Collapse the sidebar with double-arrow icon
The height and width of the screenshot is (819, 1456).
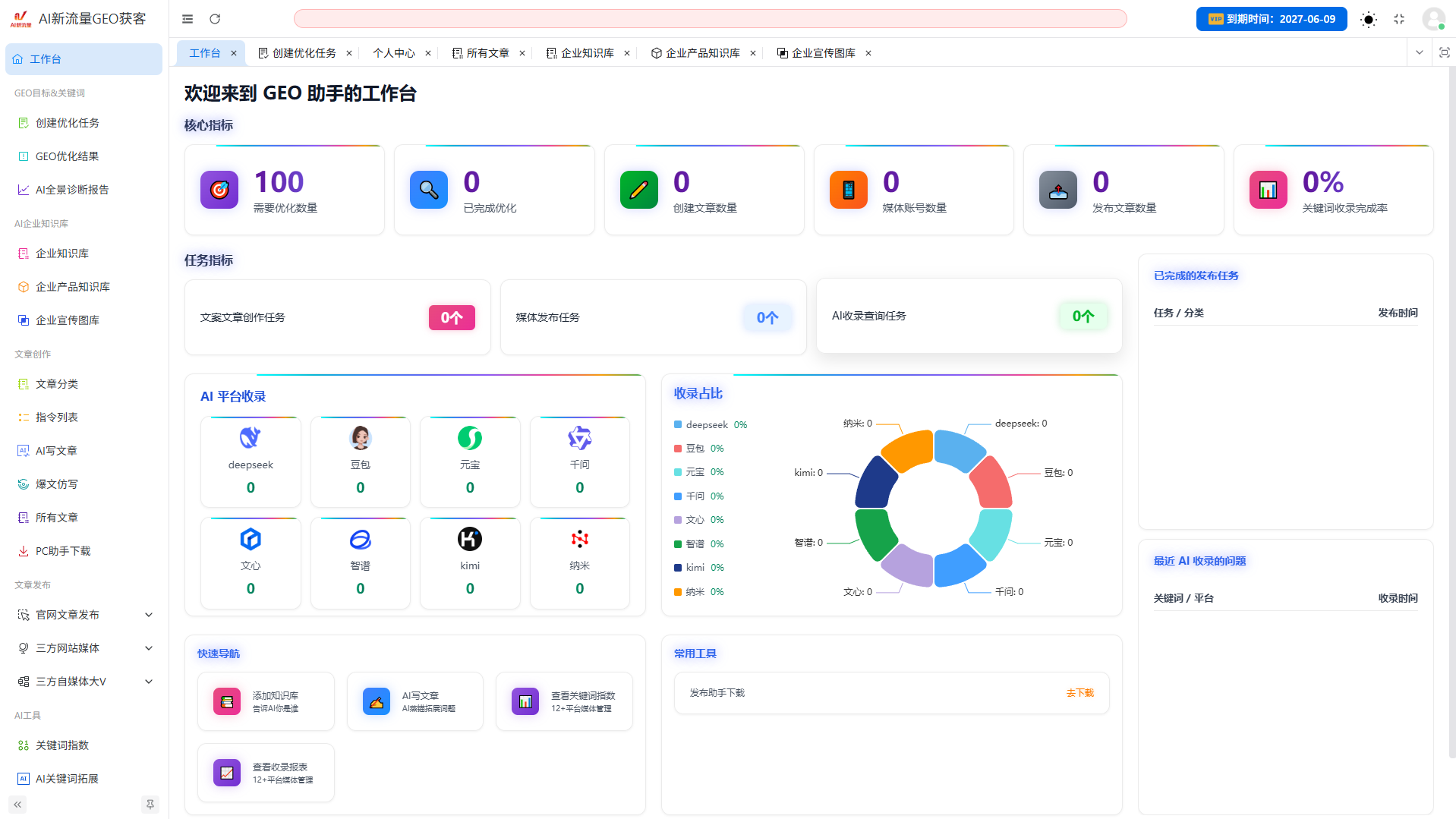pyautogui.click(x=17, y=805)
